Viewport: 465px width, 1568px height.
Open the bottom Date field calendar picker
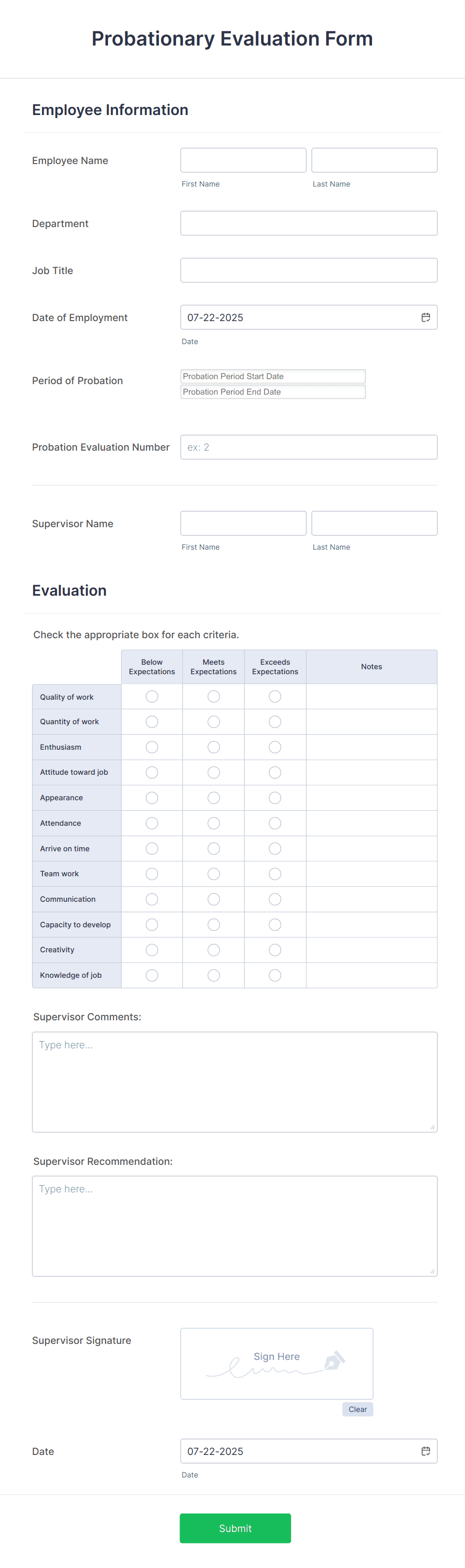[x=425, y=1450]
